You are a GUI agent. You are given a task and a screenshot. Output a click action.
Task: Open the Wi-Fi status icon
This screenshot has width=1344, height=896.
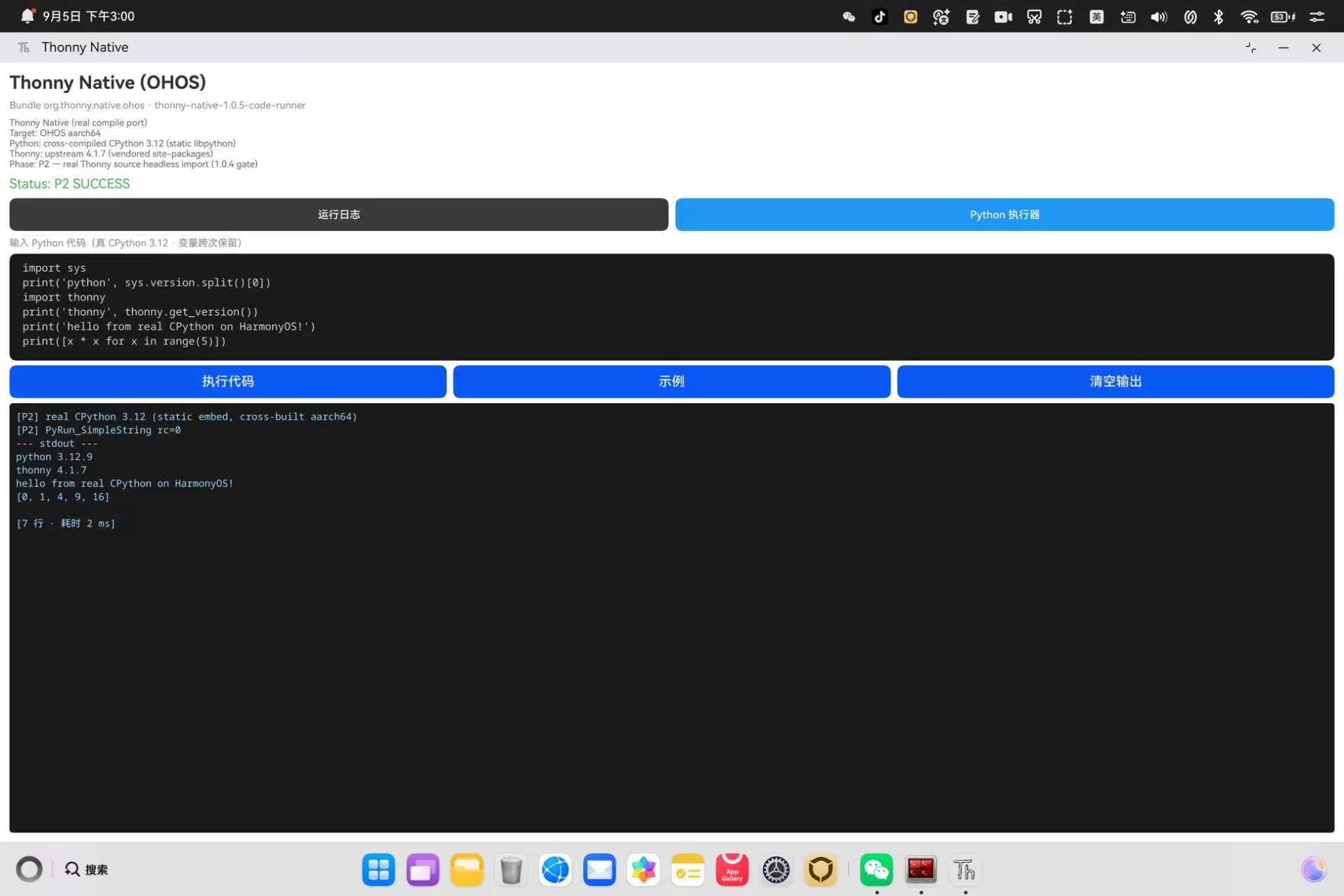point(1249,17)
